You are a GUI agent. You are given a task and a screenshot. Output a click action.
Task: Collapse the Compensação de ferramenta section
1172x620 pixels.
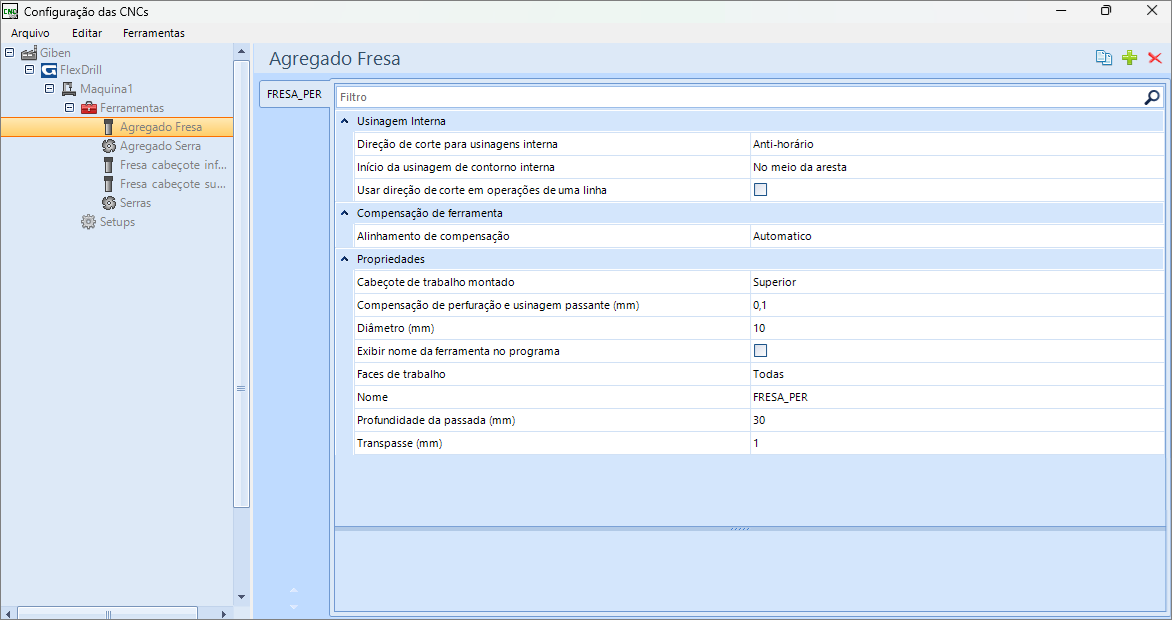tap(345, 213)
